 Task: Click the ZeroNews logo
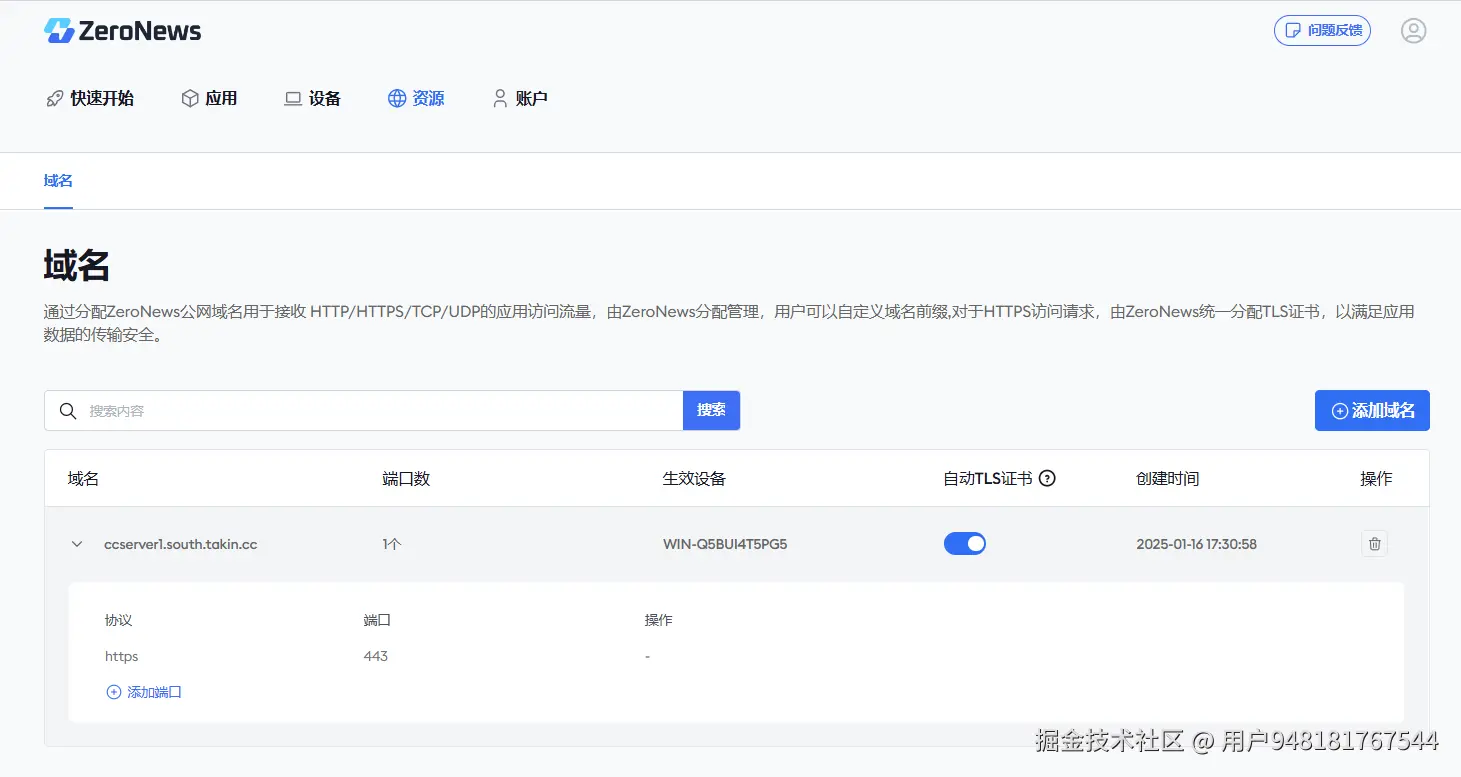tap(122, 31)
